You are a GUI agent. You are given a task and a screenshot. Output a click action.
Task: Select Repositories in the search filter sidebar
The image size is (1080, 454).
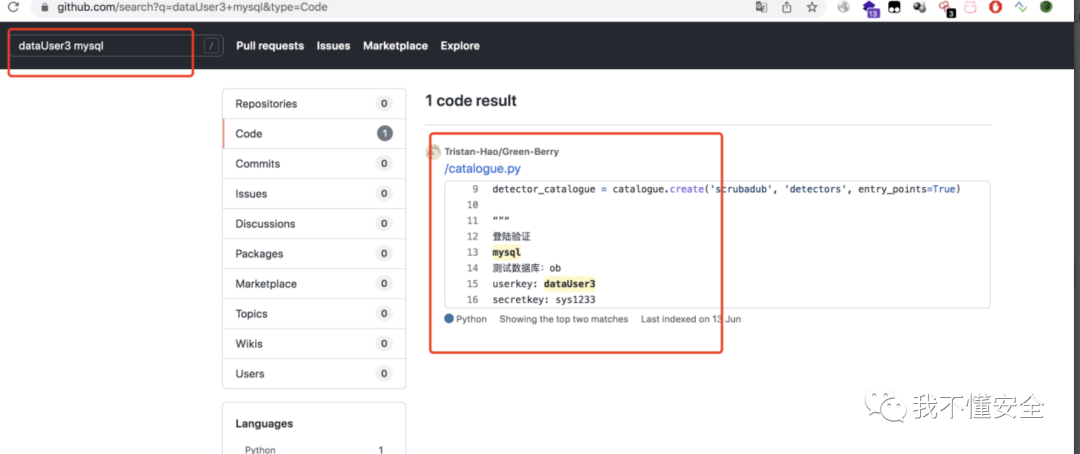(266, 104)
